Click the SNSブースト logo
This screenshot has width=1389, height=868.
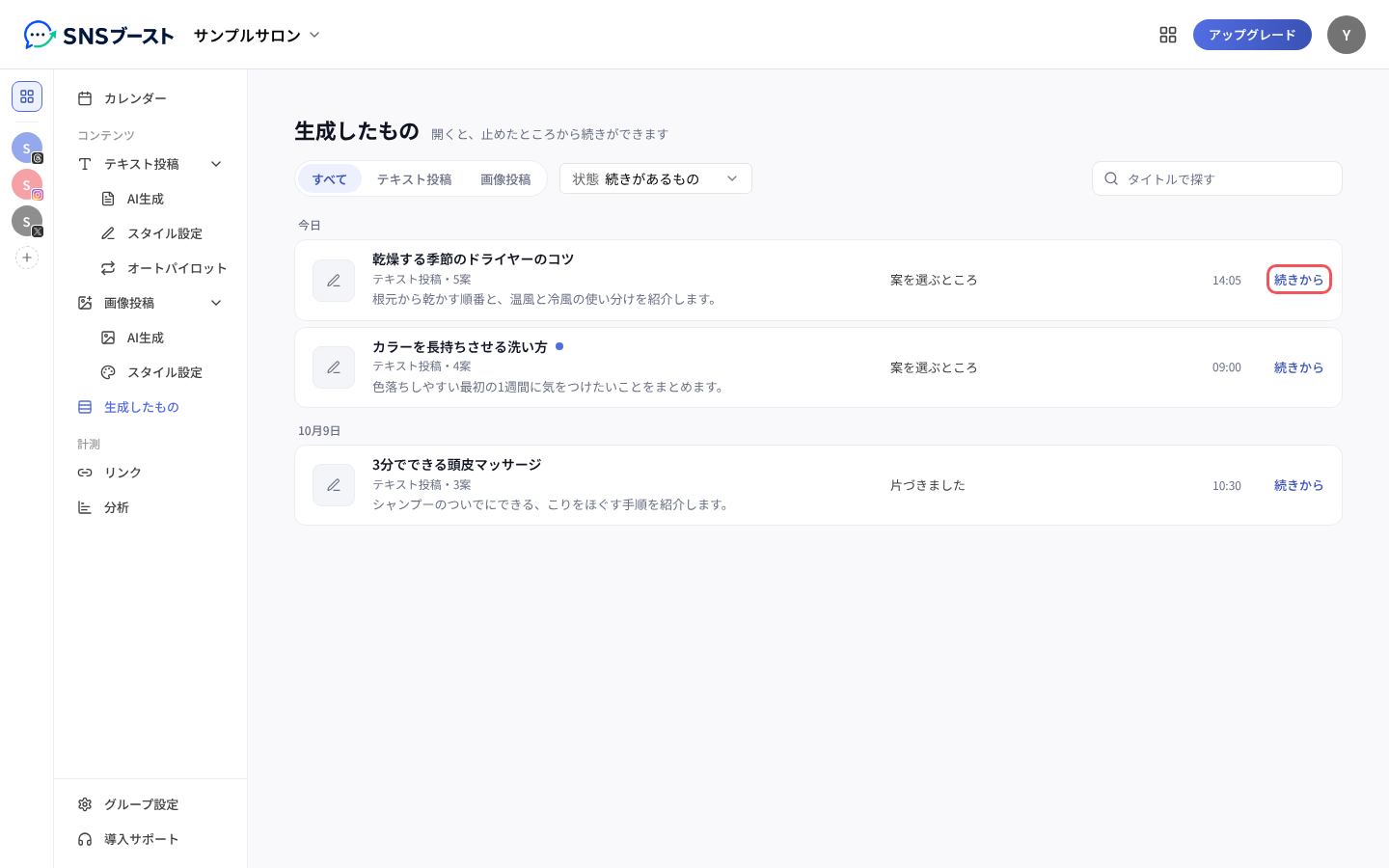click(98, 36)
